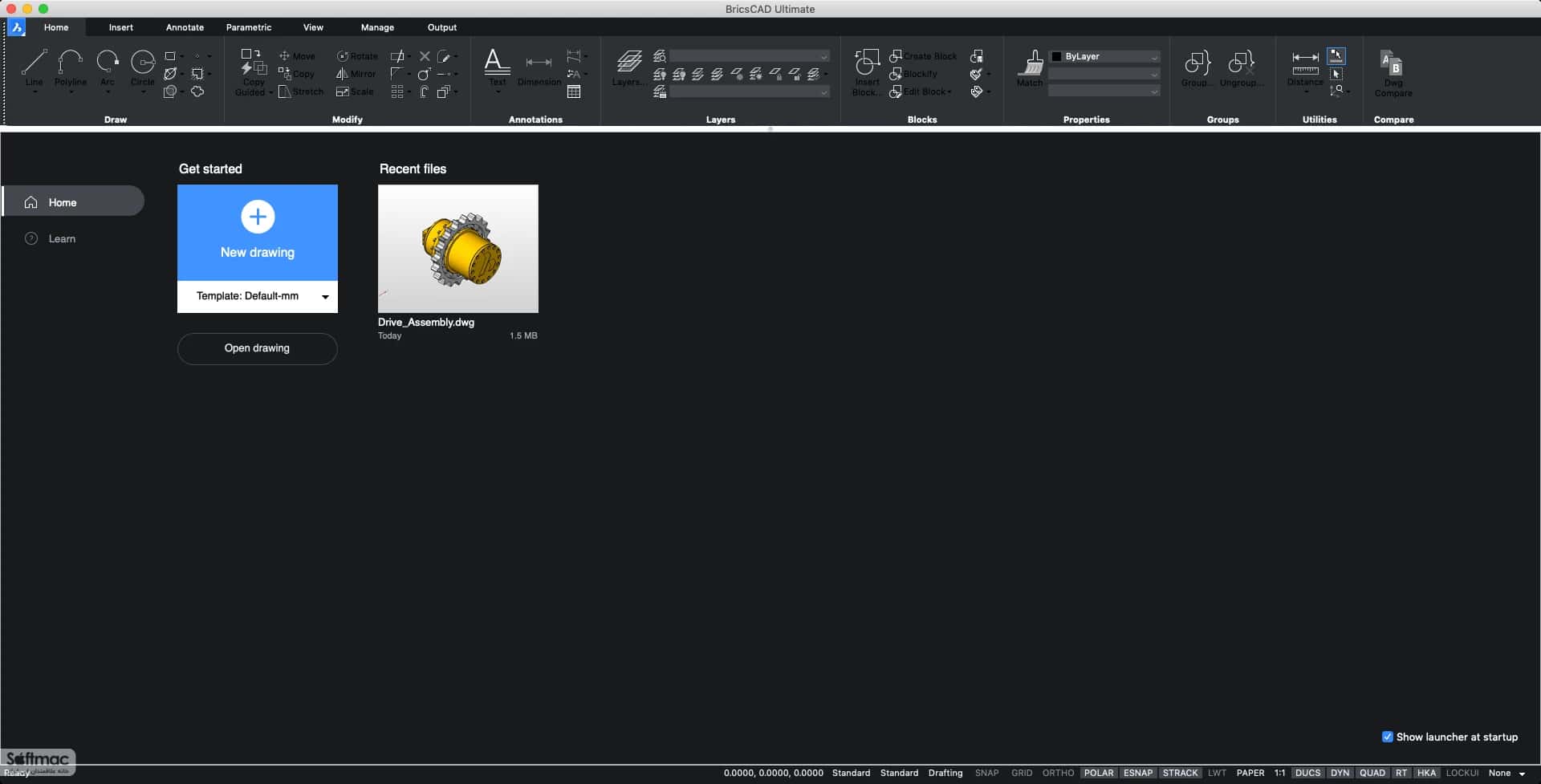Open the Drive_Assembly.dwg thumbnail
The width and height of the screenshot is (1541, 784).
(458, 249)
